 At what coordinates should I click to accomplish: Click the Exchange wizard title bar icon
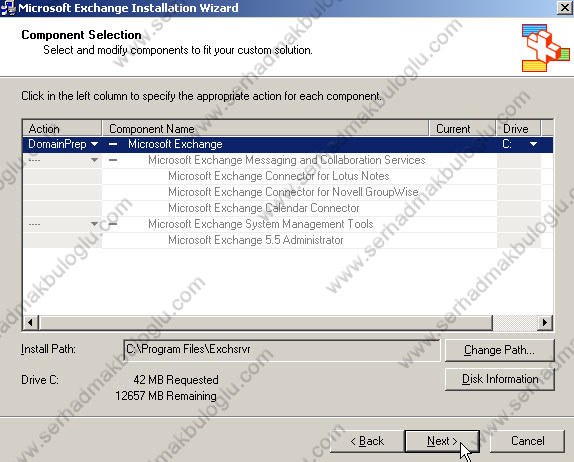coord(8,8)
